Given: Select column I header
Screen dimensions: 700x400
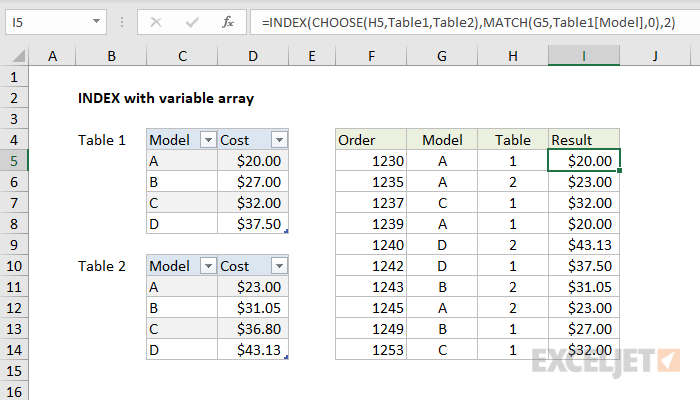Looking at the screenshot, I should [x=584, y=56].
